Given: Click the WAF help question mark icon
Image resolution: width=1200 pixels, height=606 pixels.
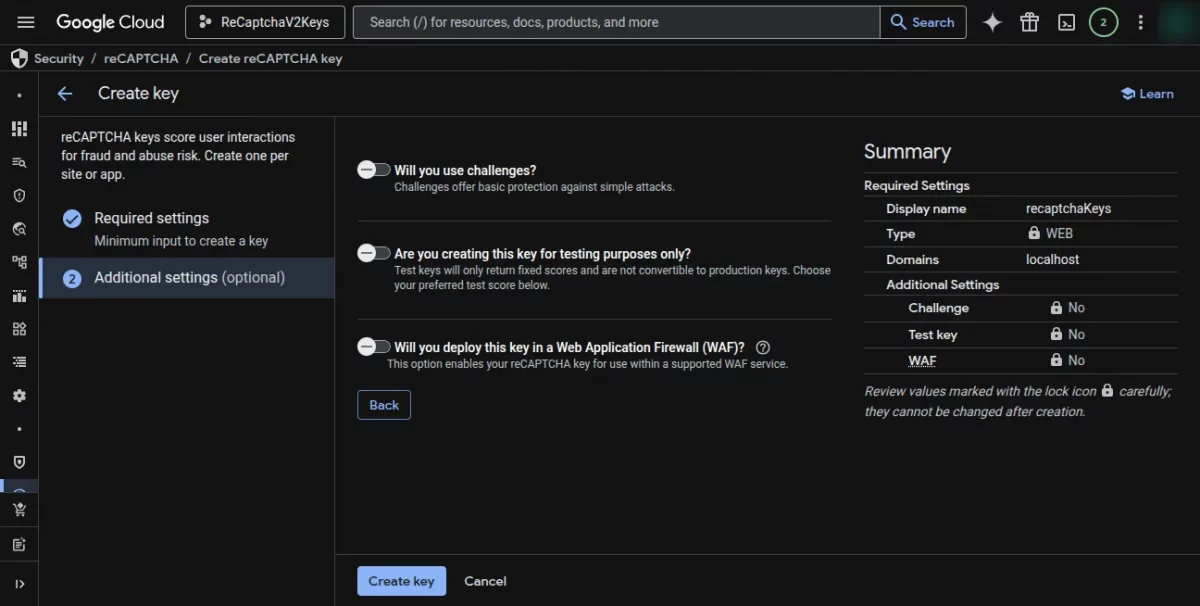Looking at the screenshot, I should tap(763, 347).
